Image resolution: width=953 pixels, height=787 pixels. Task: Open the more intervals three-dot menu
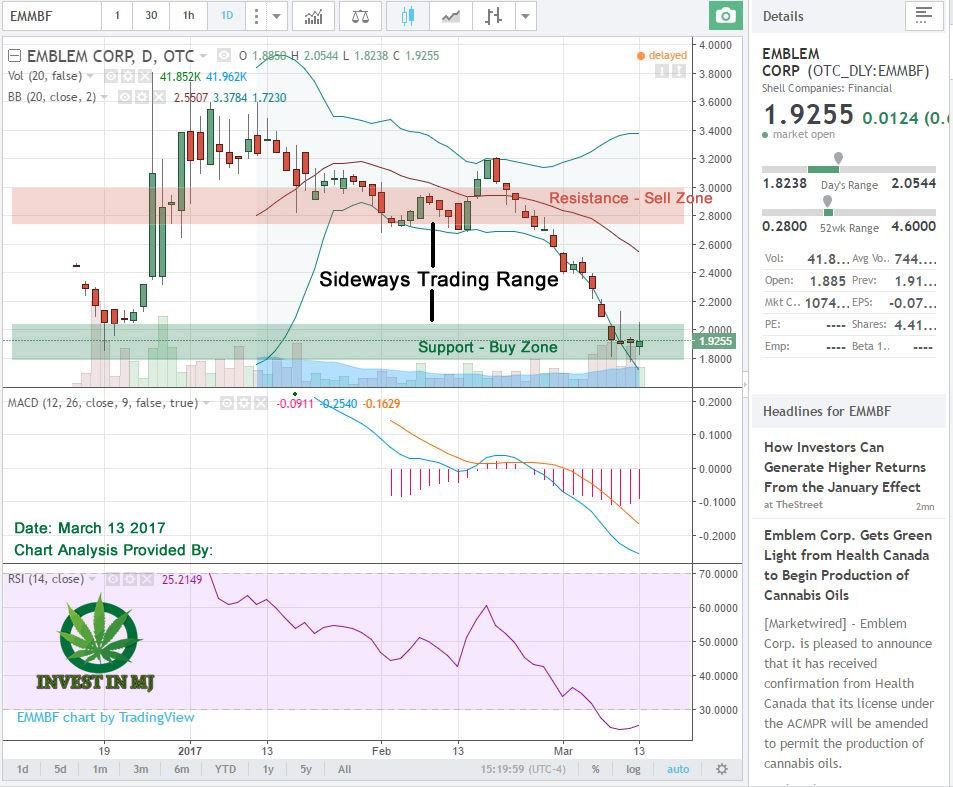256,16
